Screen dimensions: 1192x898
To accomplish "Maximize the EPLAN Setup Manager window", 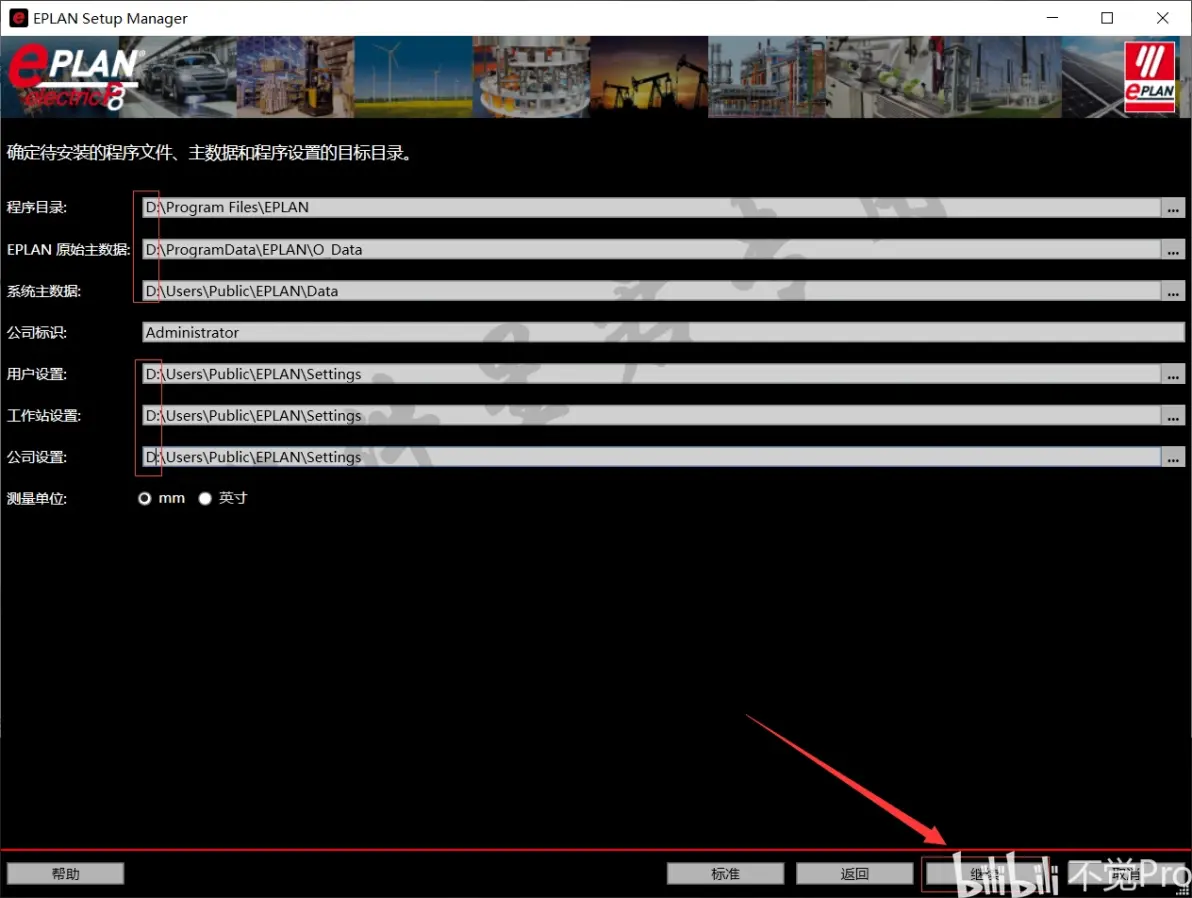I will (x=1107, y=18).
